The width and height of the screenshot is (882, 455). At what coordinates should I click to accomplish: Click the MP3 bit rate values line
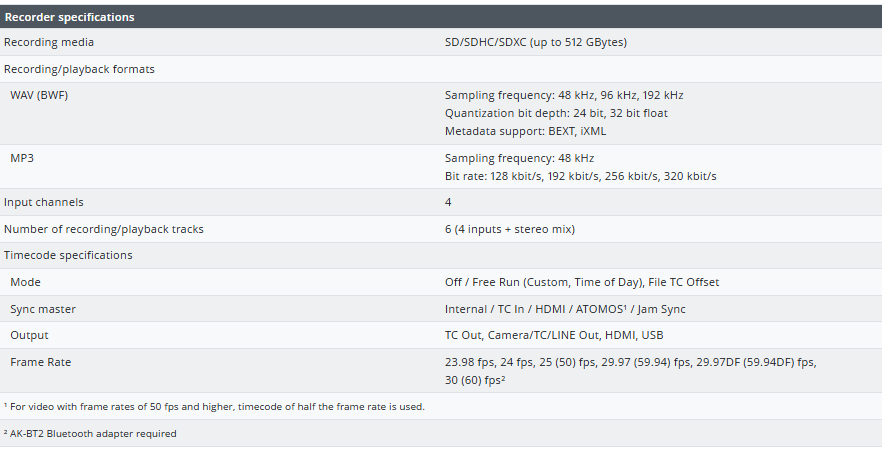click(580, 176)
